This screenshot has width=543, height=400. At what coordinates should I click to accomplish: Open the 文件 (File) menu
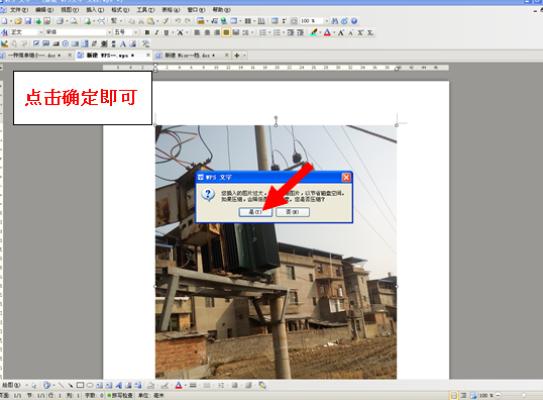point(18,10)
